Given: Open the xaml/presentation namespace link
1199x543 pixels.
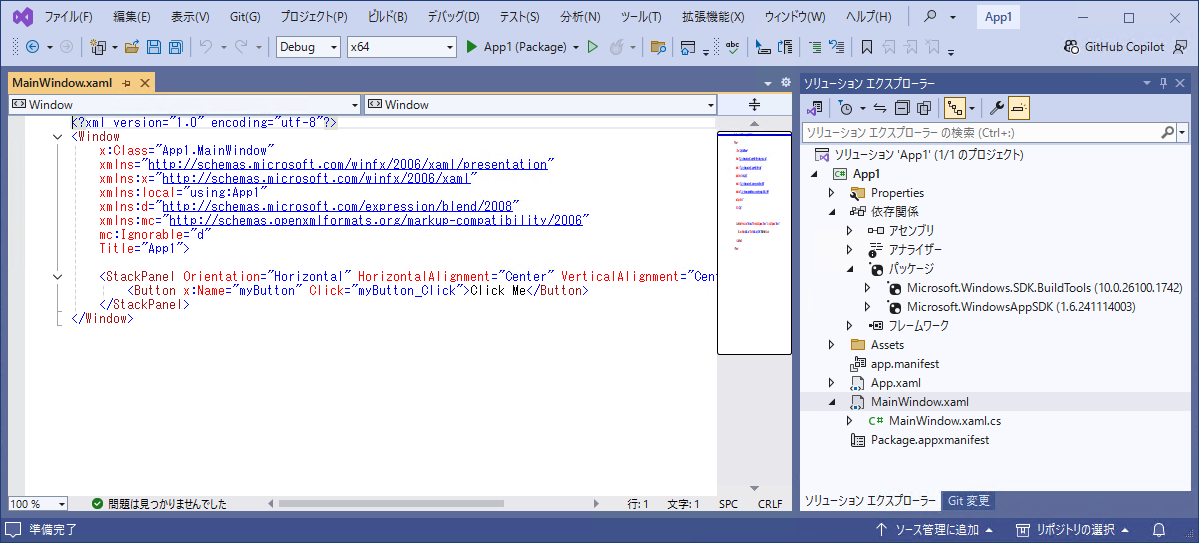Looking at the screenshot, I should (347, 164).
